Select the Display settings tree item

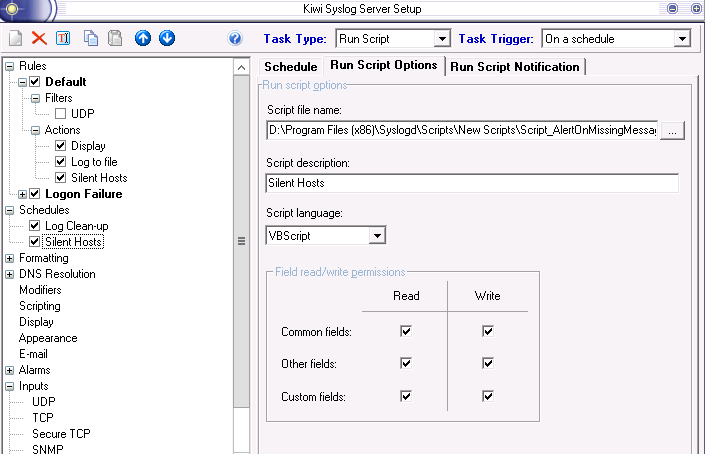[36, 322]
